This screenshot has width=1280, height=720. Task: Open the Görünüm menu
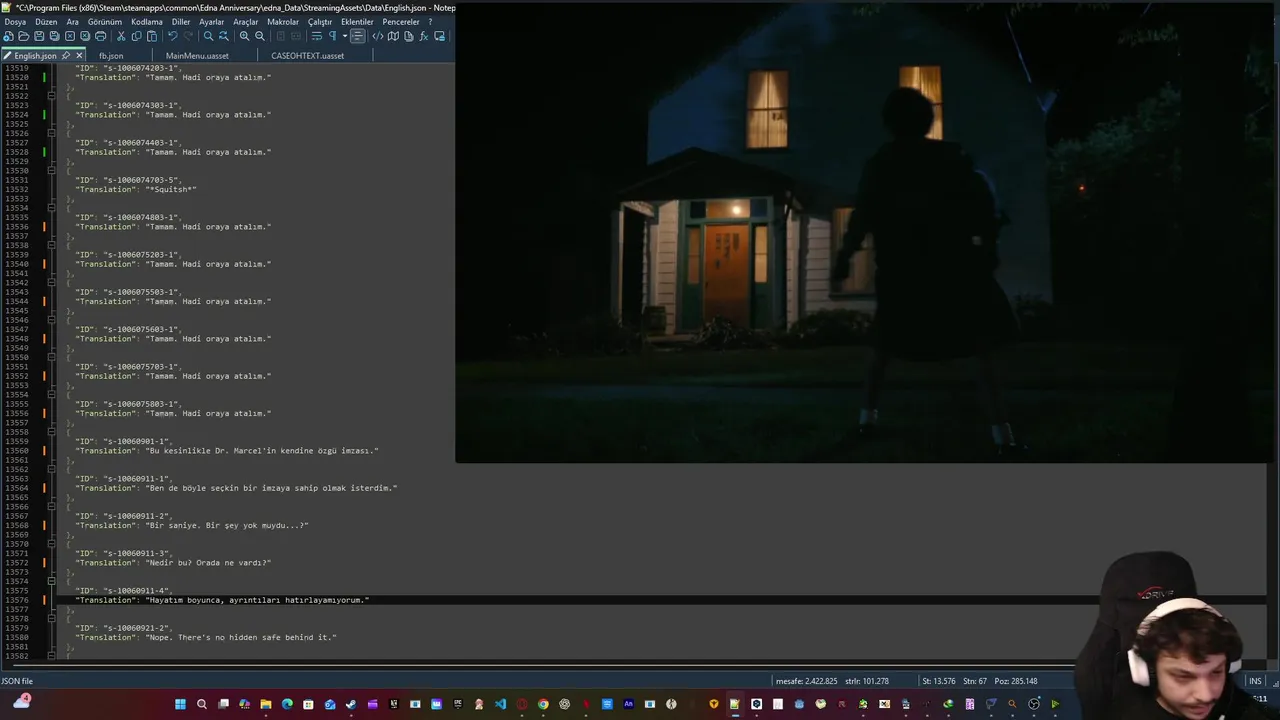(x=105, y=22)
